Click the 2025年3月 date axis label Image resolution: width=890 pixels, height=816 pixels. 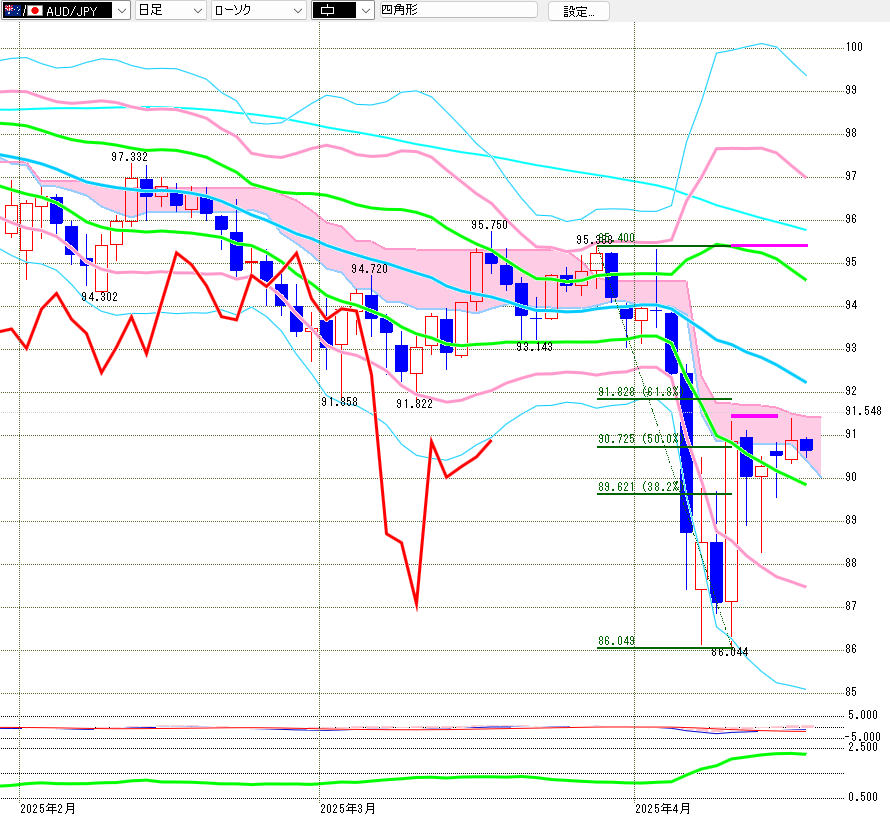pyautogui.click(x=348, y=809)
